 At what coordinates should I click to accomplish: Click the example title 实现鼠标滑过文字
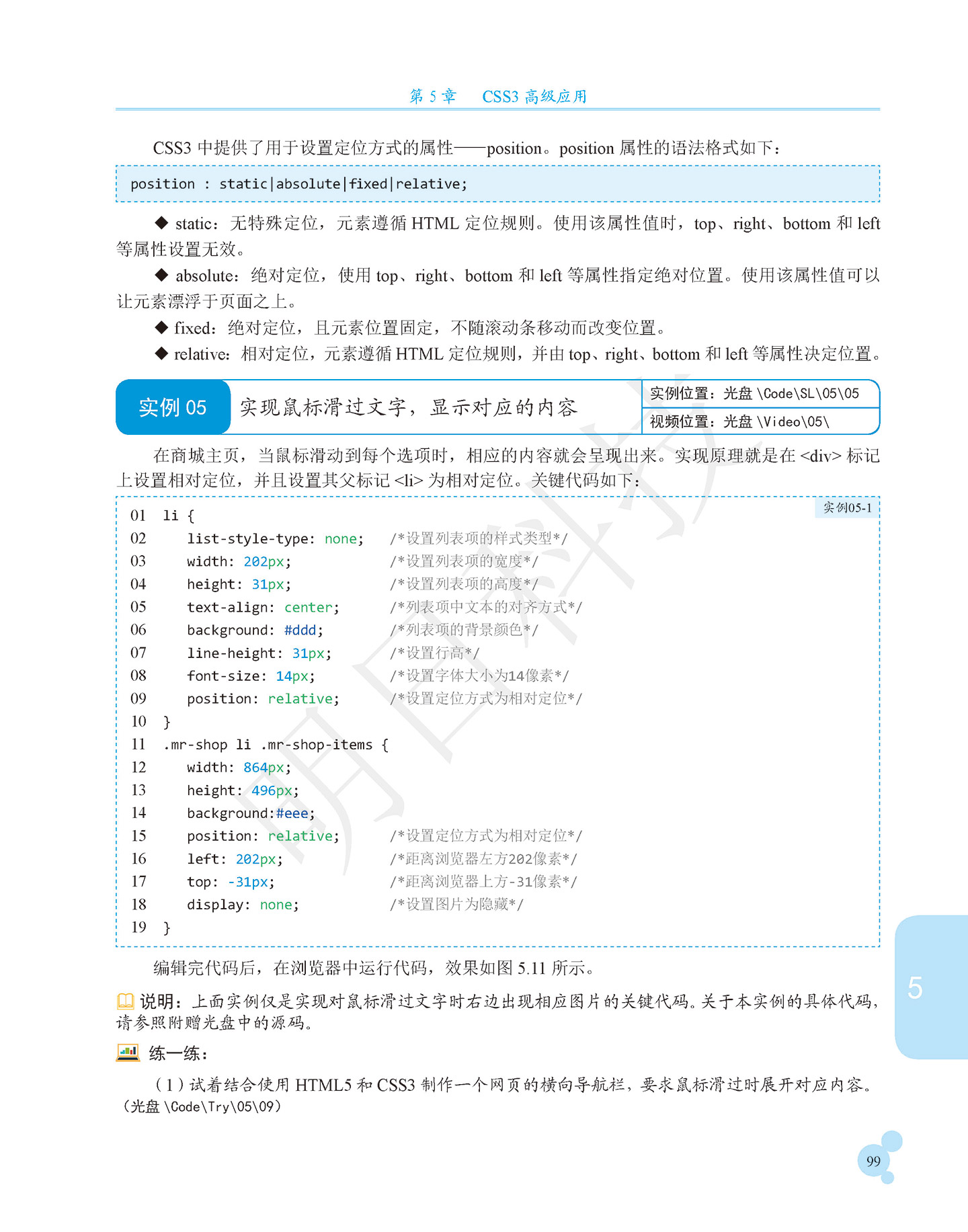pos(409,407)
